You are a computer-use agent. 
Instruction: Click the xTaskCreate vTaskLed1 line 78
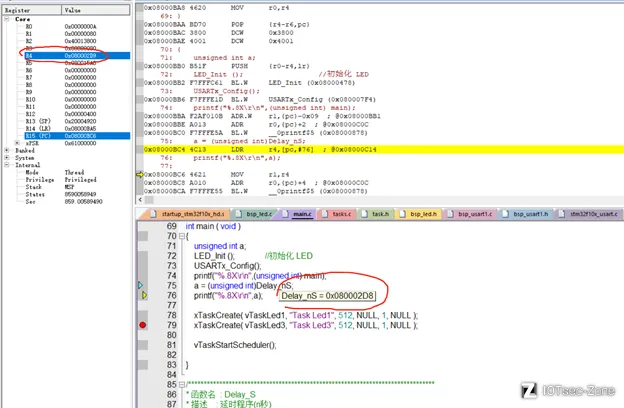pyautogui.click(x=306, y=315)
